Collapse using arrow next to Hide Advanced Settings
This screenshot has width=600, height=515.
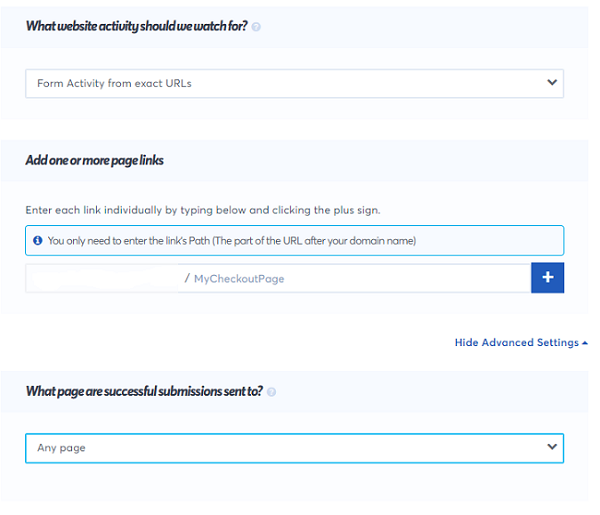[x=584, y=343]
